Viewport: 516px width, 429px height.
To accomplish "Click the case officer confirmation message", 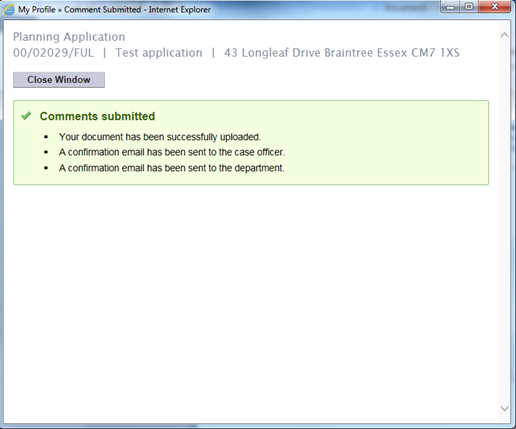I will pos(172,152).
